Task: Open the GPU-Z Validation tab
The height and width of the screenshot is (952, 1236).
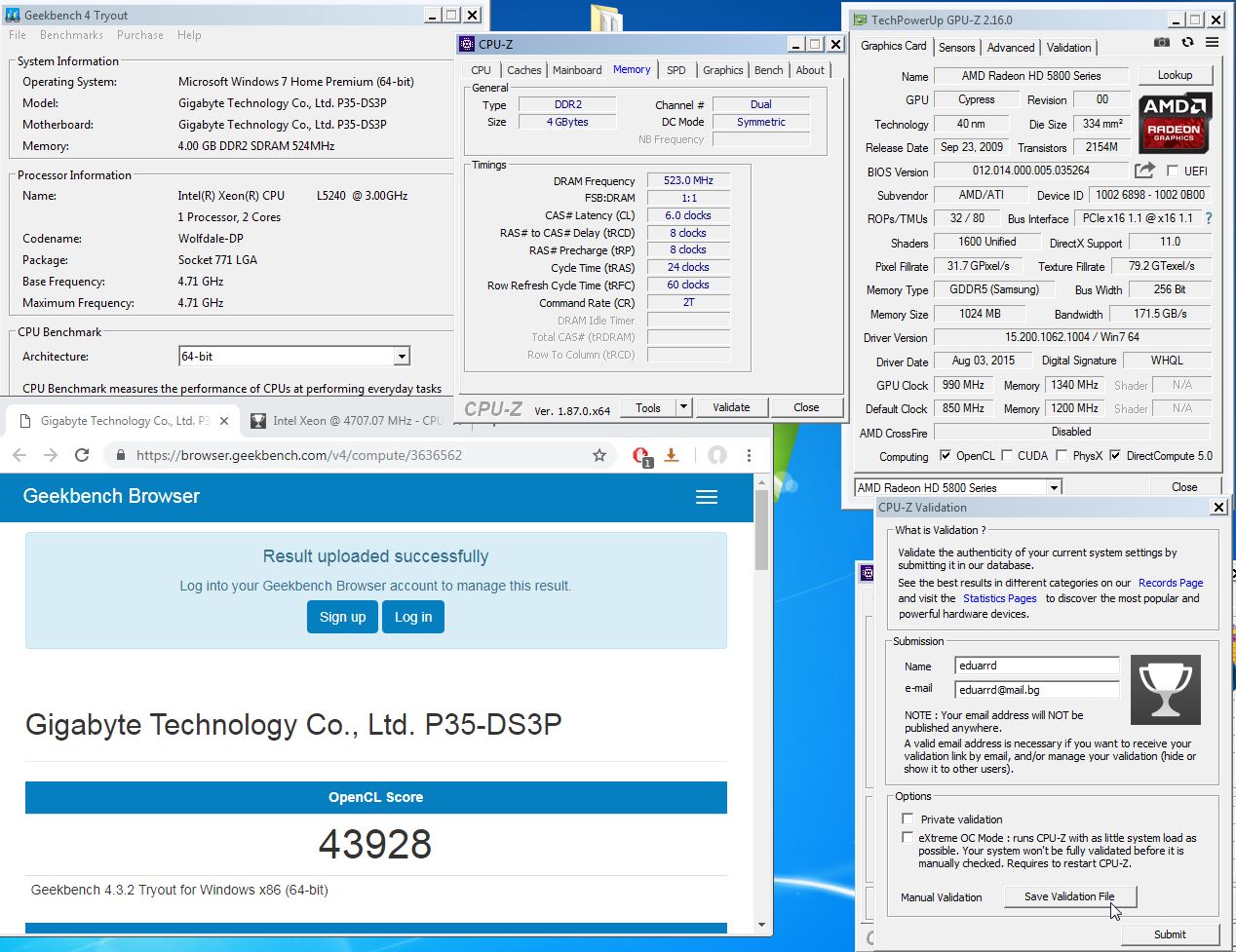Action: [1068, 47]
